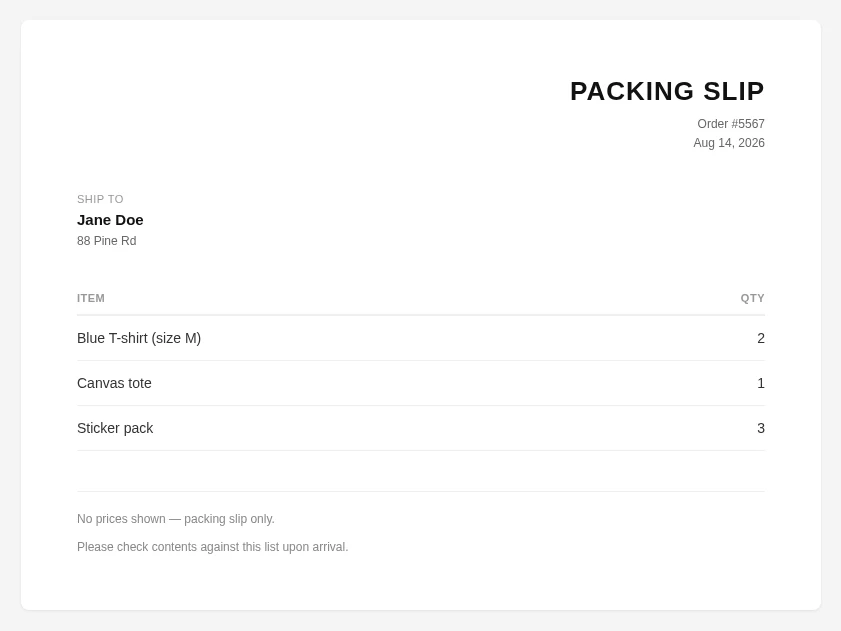Image resolution: width=841 pixels, height=631 pixels.
Task: Click the 'Please check contents' footer note
Action: (x=213, y=547)
